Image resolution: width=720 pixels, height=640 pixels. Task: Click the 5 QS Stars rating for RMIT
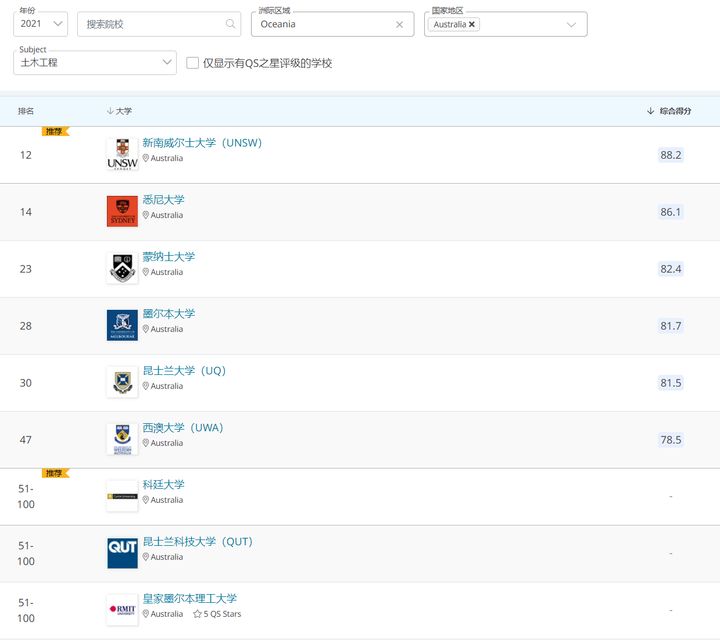point(217,614)
